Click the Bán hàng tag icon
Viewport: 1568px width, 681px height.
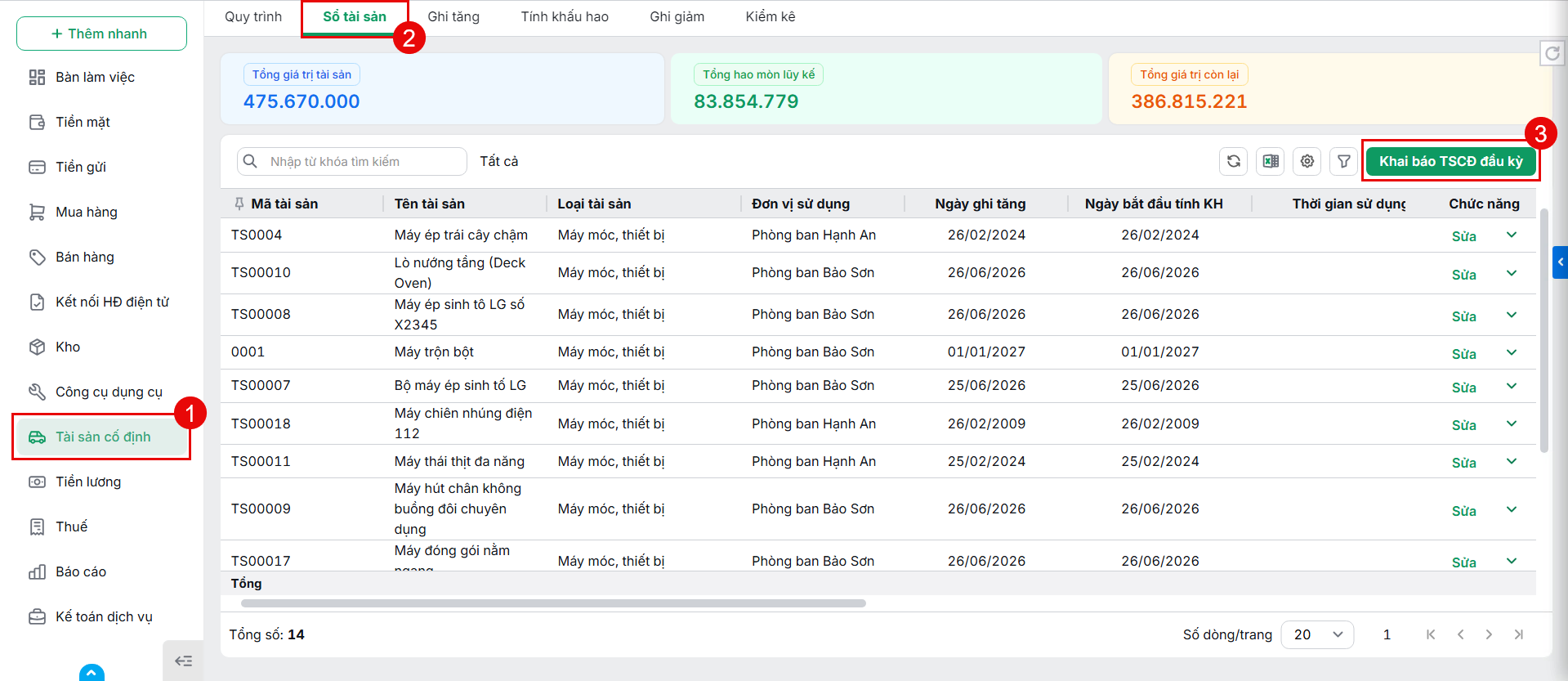(x=37, y=257)
